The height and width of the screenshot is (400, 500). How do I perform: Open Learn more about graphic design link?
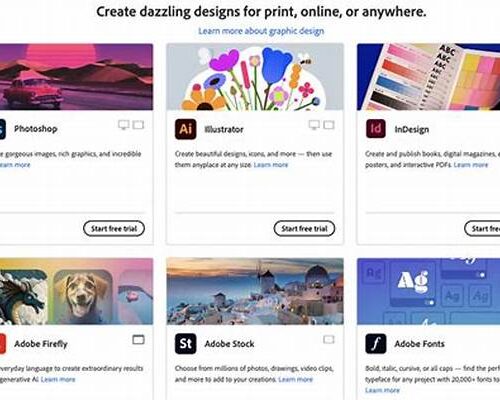pyautogui.click(x=261, y=31)
